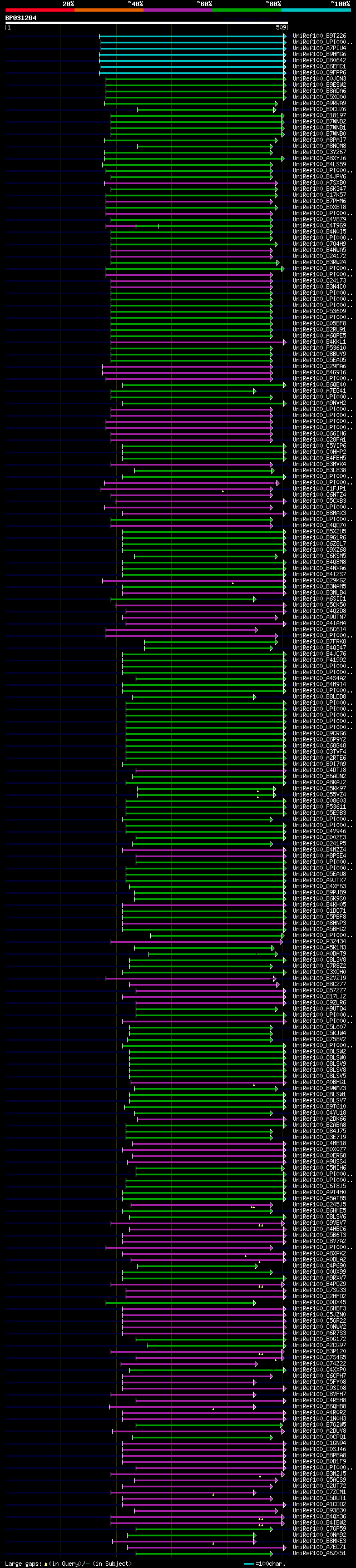Screen dimensions: 356x1568
Task: Select hit label UniRef100_B4KH05
Action: 319,904
